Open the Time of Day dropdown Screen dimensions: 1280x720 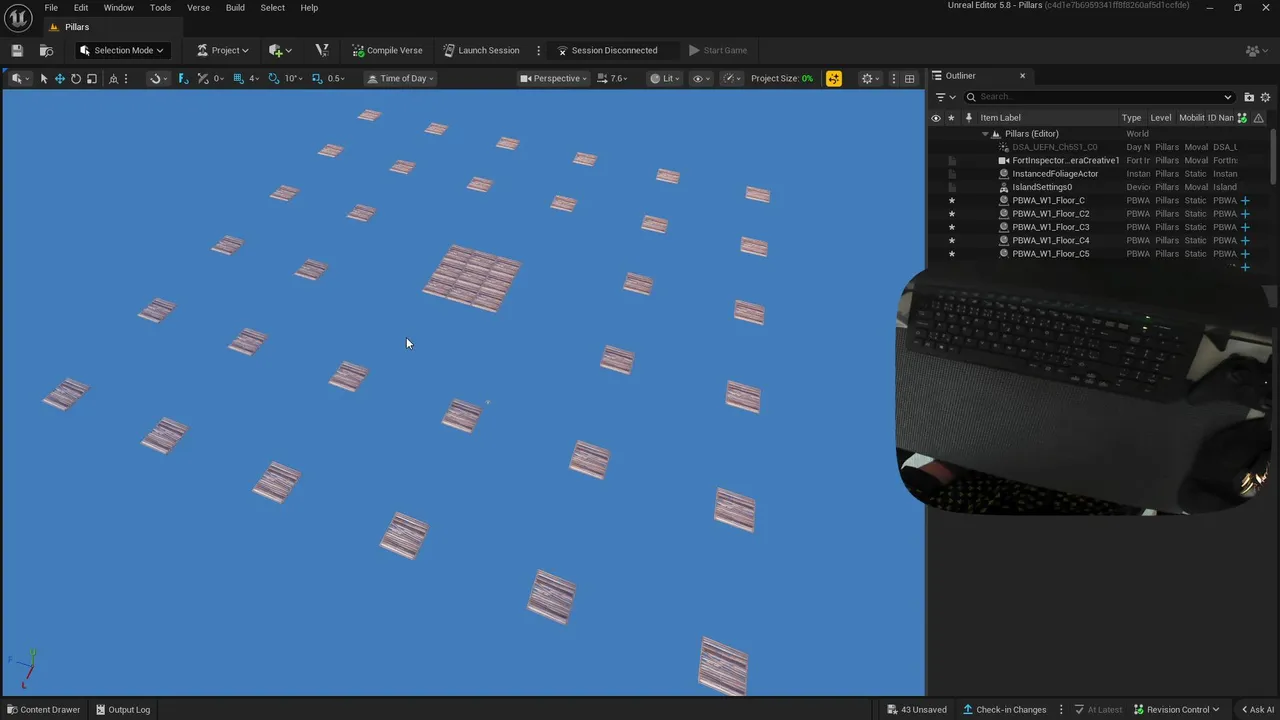point(400,78)
